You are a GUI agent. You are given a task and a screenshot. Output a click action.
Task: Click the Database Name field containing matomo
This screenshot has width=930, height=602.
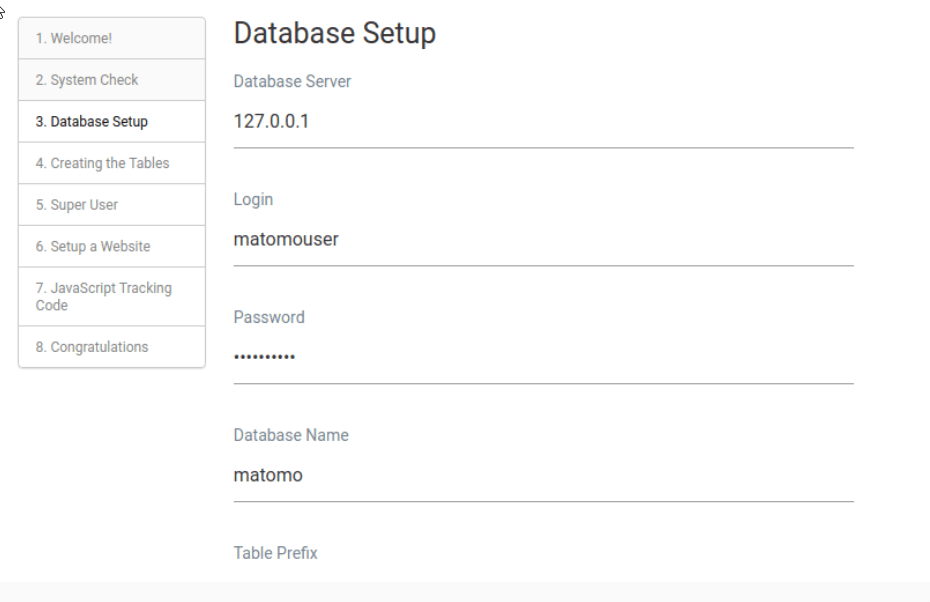coord(543,476)
